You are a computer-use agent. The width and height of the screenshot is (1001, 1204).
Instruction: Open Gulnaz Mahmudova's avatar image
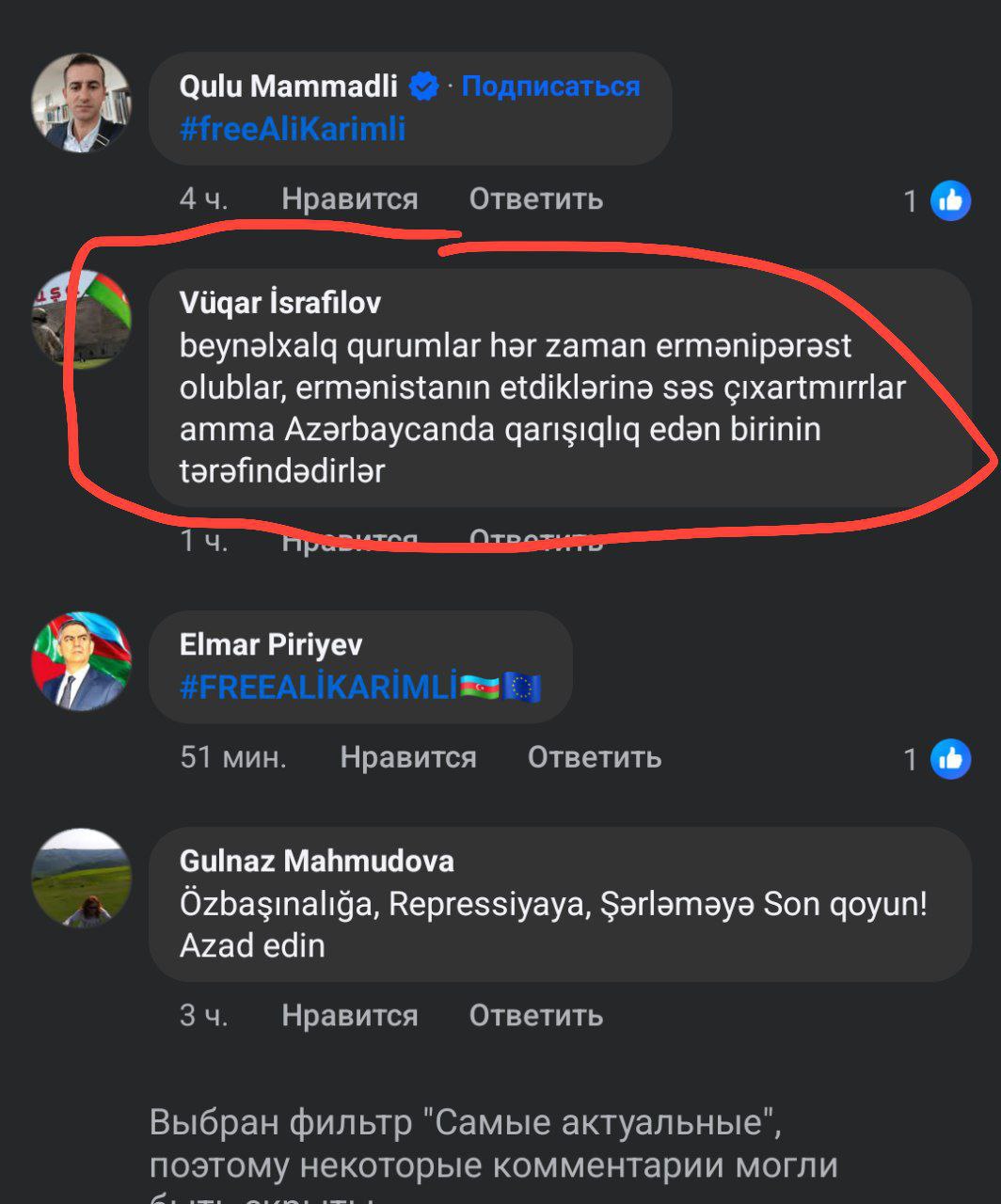point(82,878)
